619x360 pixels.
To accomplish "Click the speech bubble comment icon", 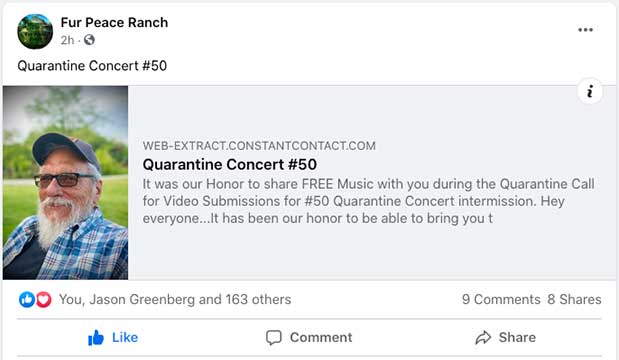I will tap(274, 338).
